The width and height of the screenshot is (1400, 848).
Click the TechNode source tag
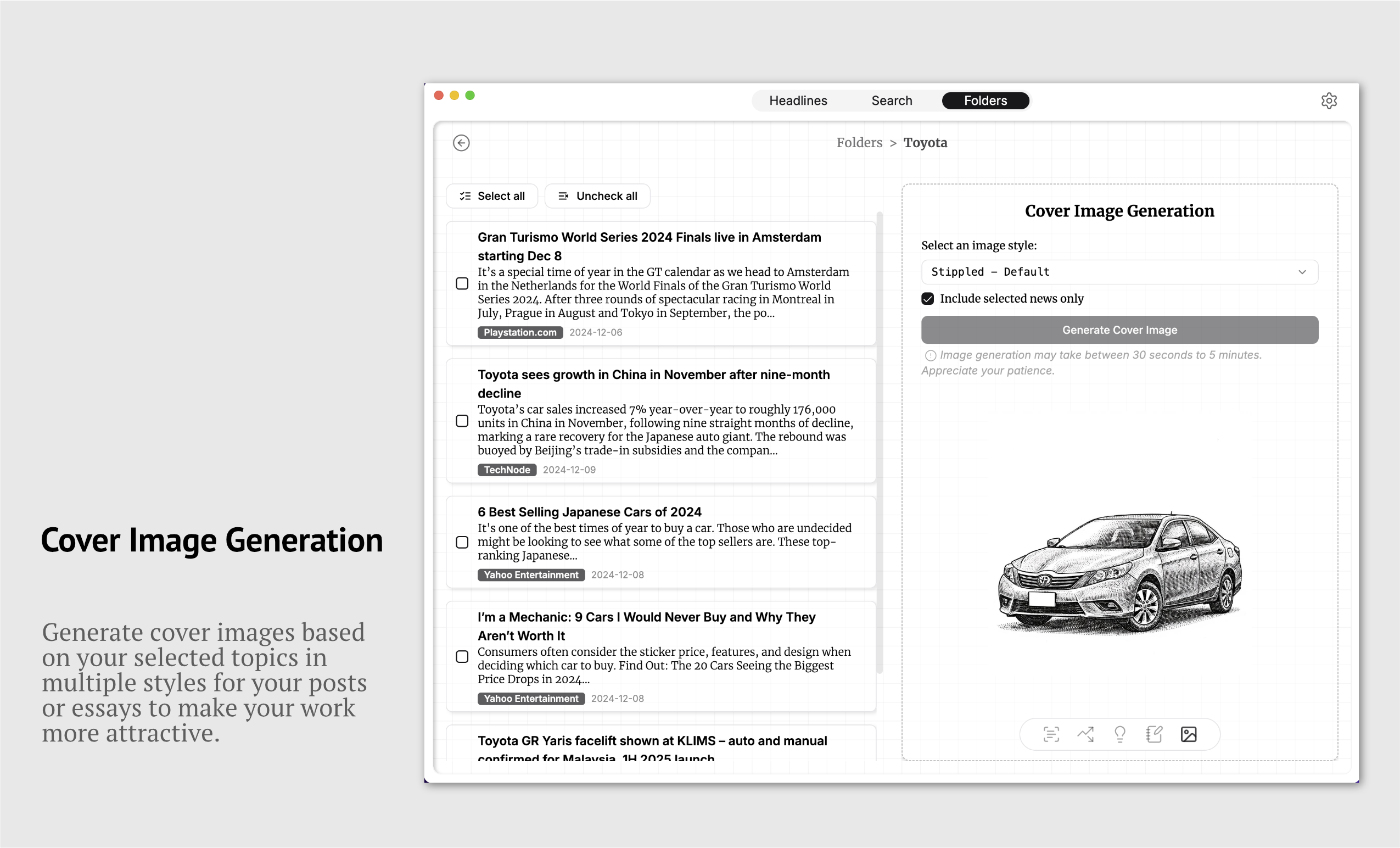click(507, 470)
